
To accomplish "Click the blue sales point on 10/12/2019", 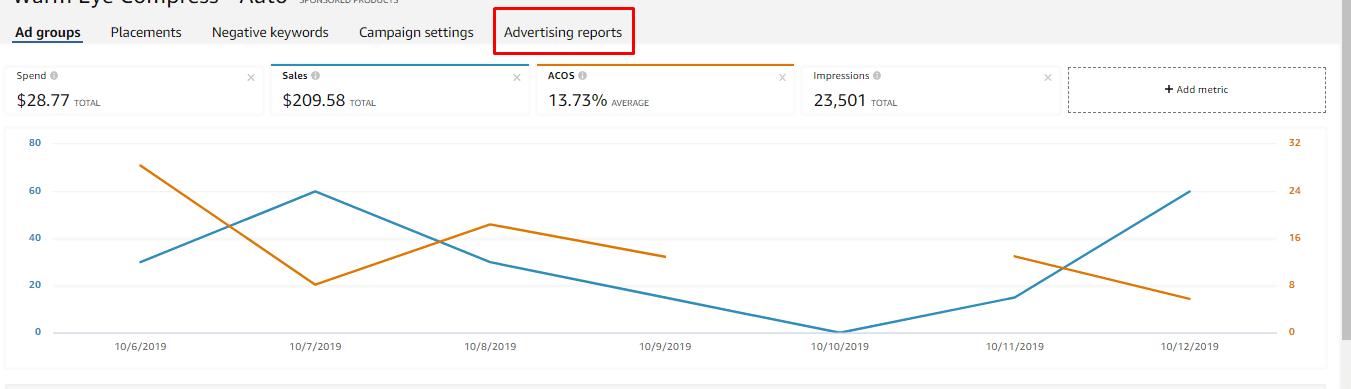I will (x=1190, y=191).
